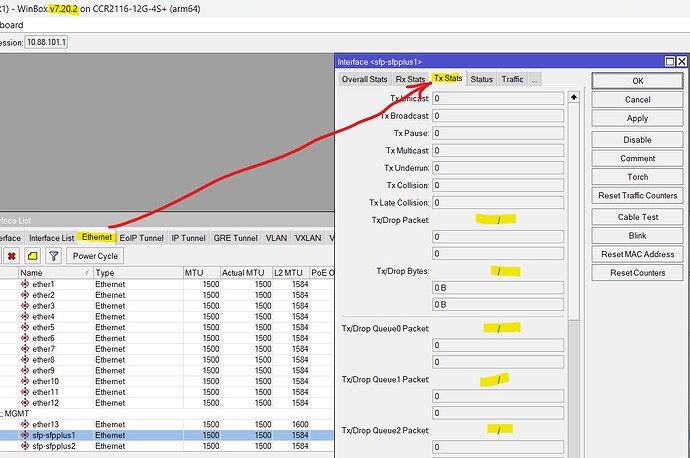
Task: Open the EoIP Tunnel tab
Action: click(141, 238)
